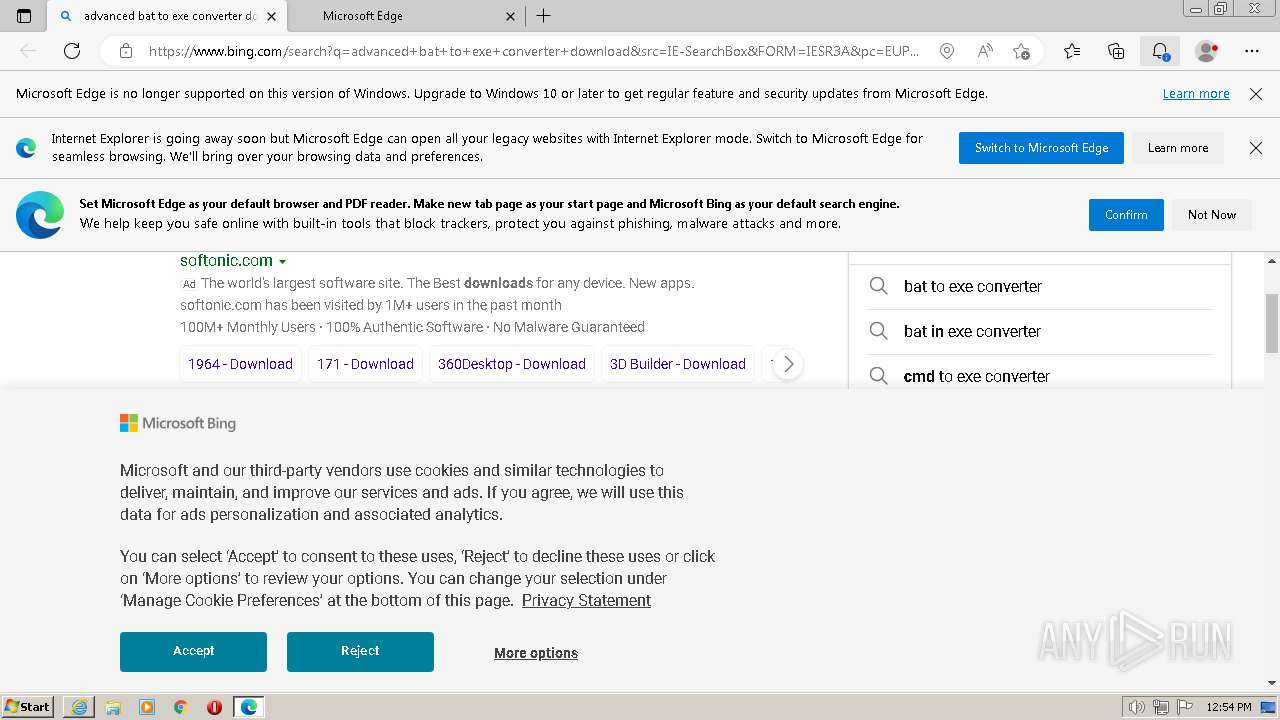Click the softonic.com ad title
The width and height of the screenshot is (1280, 720).
coord(226,260)
